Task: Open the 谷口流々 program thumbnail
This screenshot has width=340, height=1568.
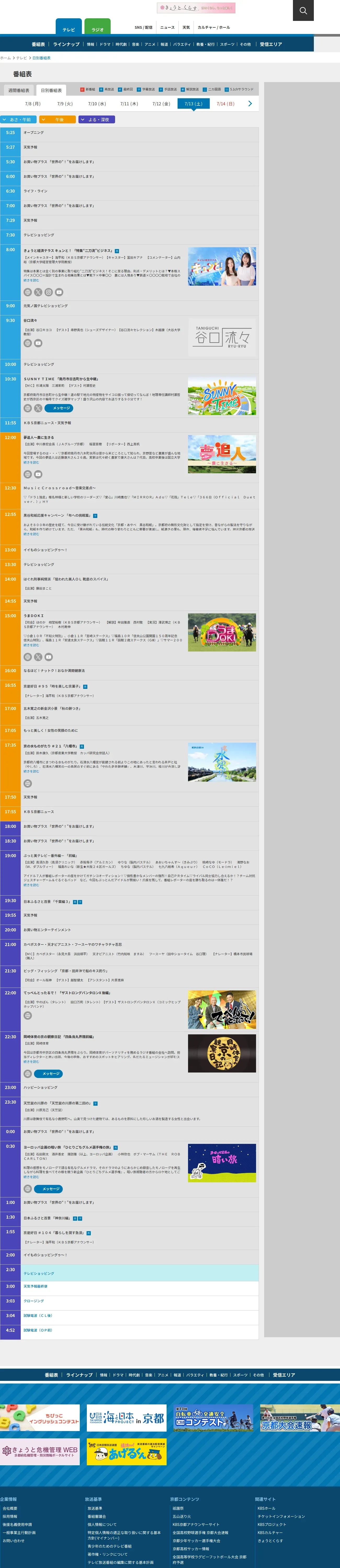Action: pos(222,337)
